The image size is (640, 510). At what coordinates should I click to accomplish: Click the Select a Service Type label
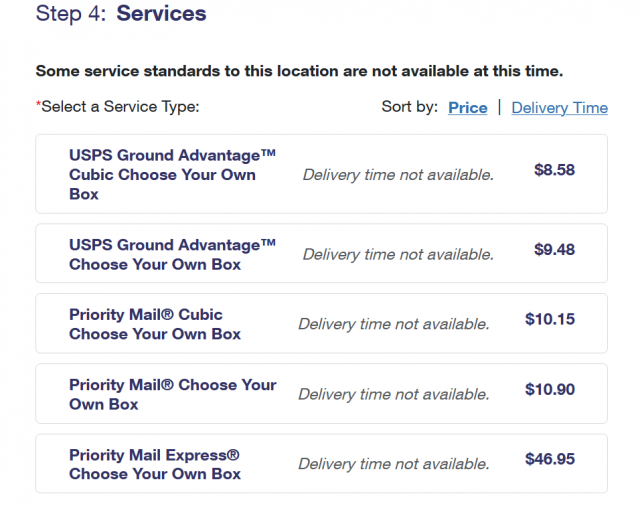tap(118, 106)
